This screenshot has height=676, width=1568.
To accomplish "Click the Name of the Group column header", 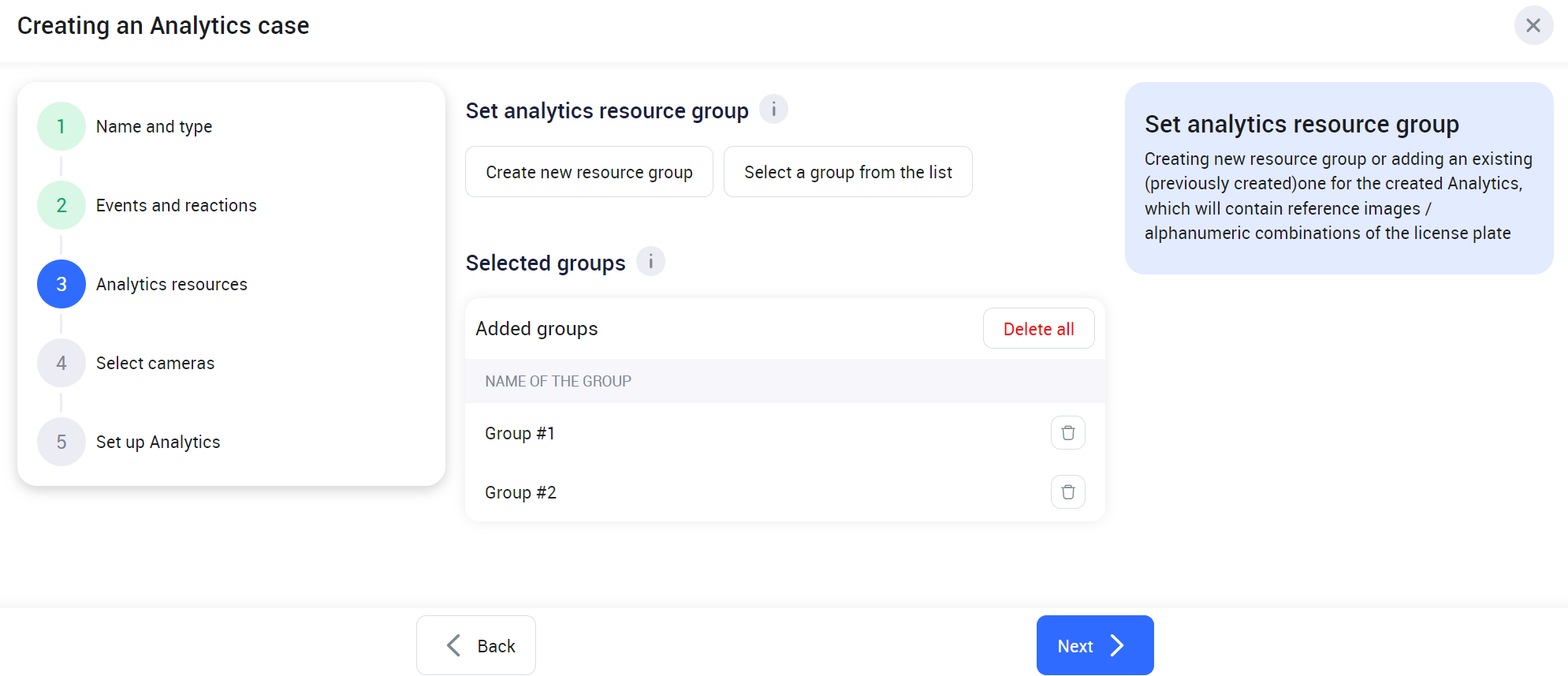I will (x=558, y=382).
